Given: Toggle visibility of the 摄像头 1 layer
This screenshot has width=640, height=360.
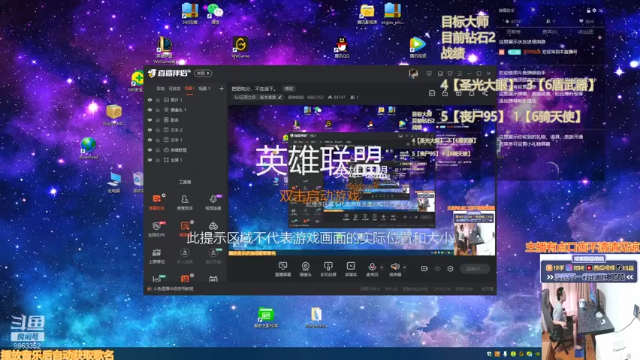Looking at the screenshot, I should point(150,110).
